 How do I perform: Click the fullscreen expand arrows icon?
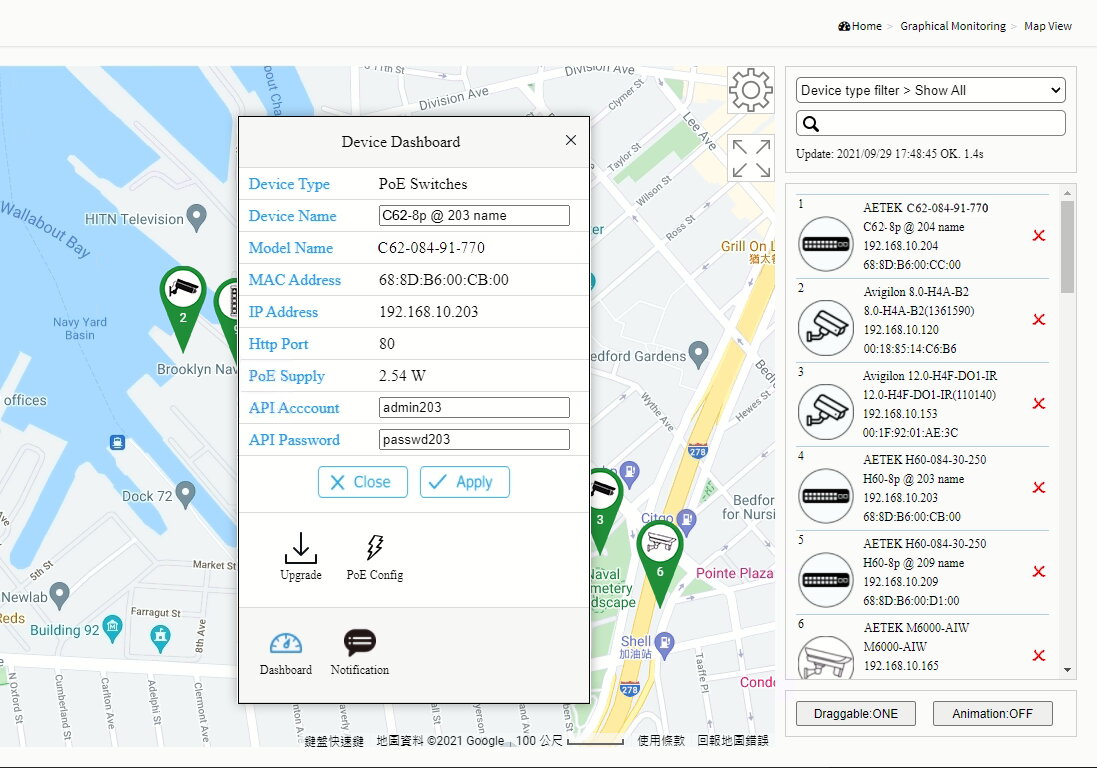coord(751,158)
